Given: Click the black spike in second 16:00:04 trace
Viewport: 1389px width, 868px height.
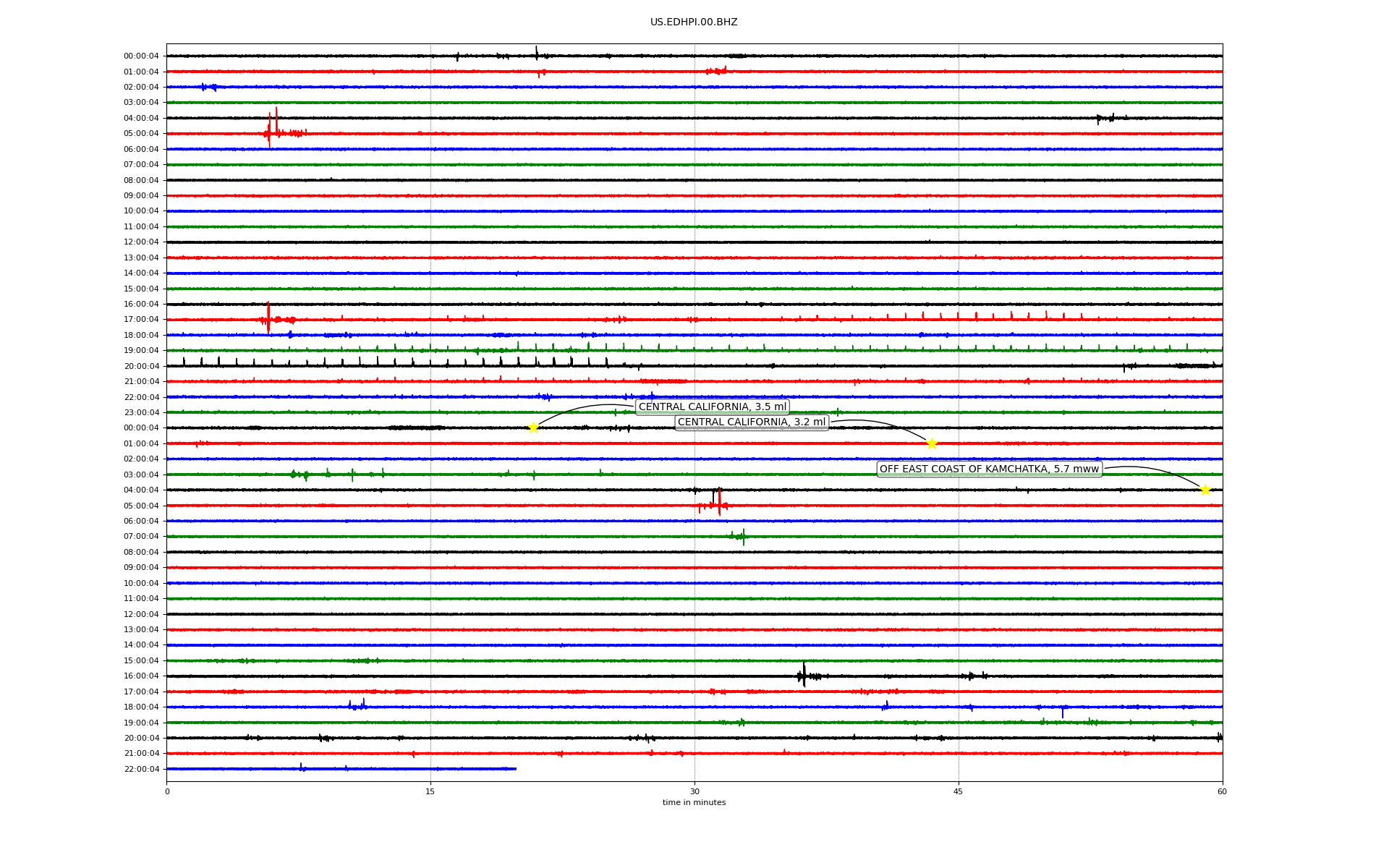Looking at the screenshot, I should pos(804,674).
